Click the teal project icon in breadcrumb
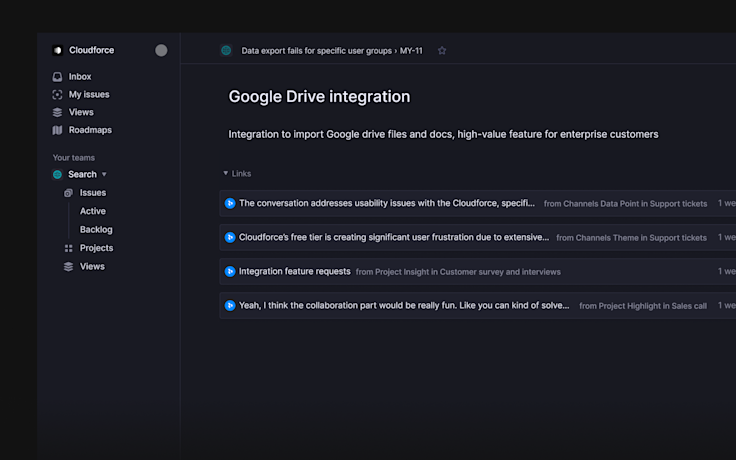The height and width of the screenshot is (460, 736). click(x=226, y=50)
